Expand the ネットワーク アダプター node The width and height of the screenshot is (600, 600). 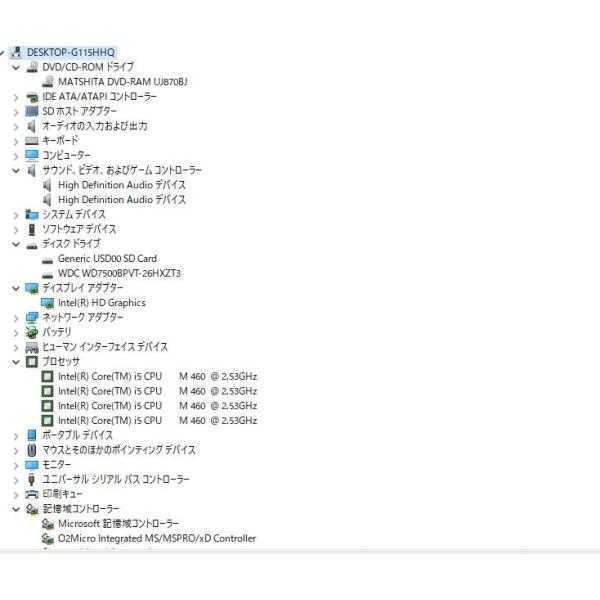click(x=16, y=318)
